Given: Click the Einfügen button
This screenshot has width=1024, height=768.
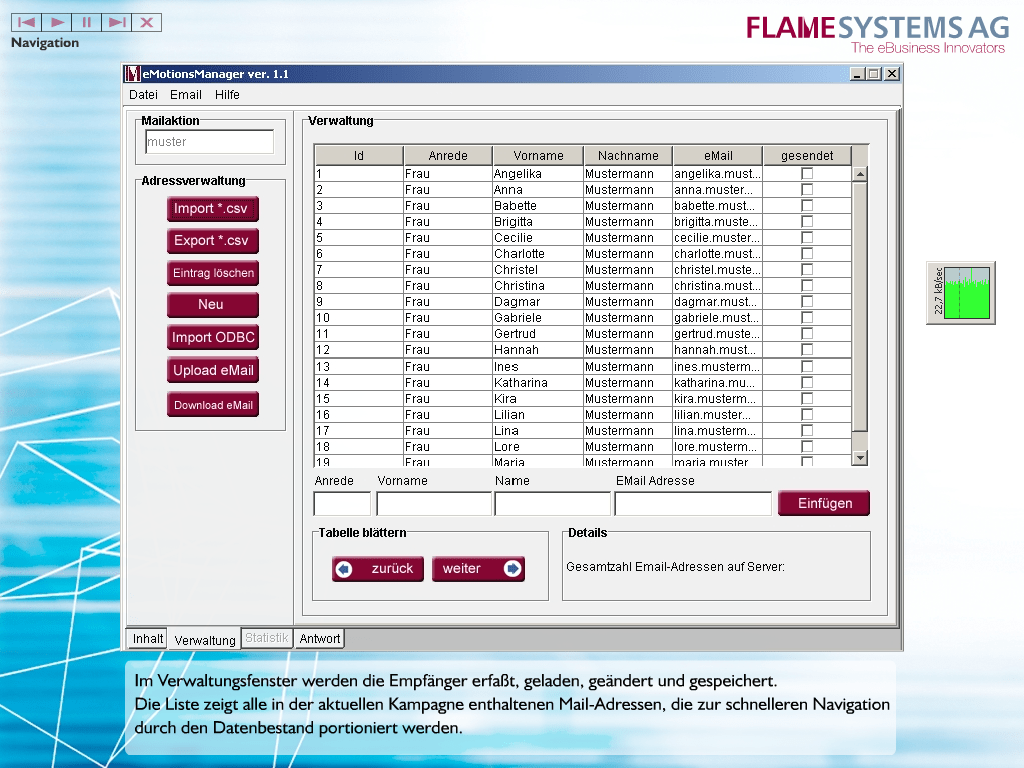Looking at the screenshot, I should coord(824,504).
